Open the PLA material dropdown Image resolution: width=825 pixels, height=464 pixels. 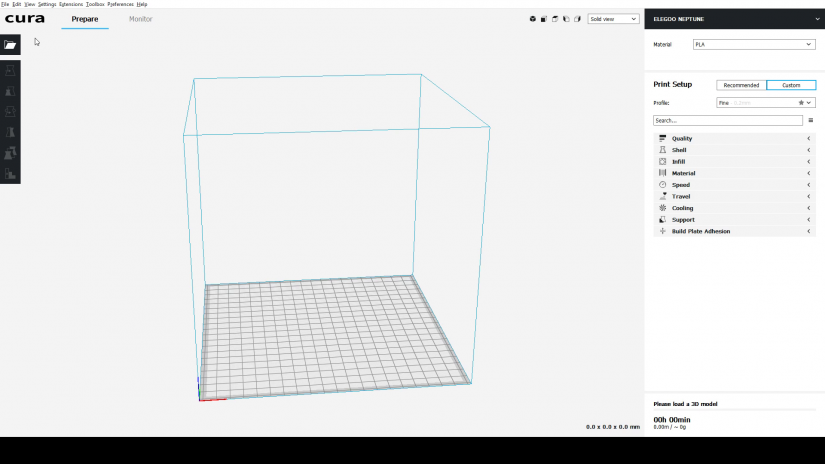754,45
